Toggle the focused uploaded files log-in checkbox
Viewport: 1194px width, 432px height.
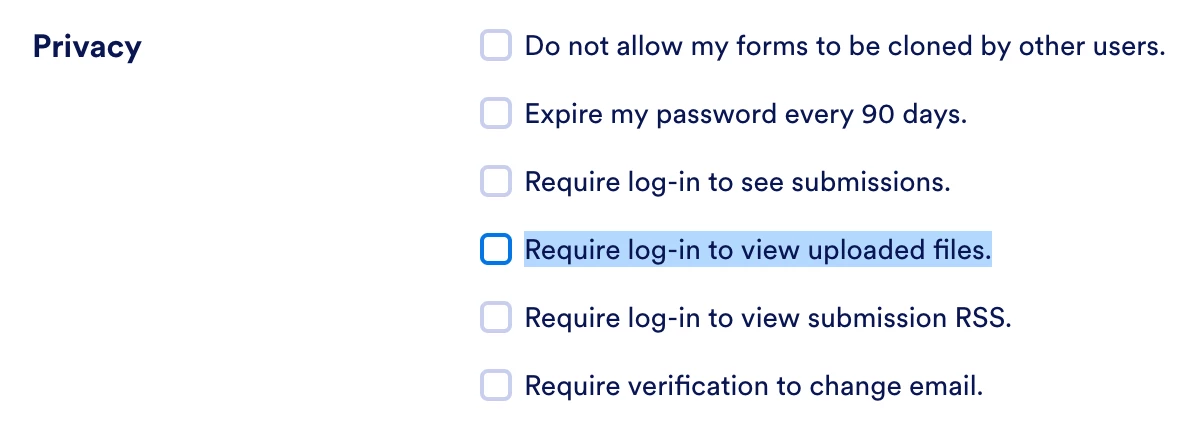coord(496,249)
